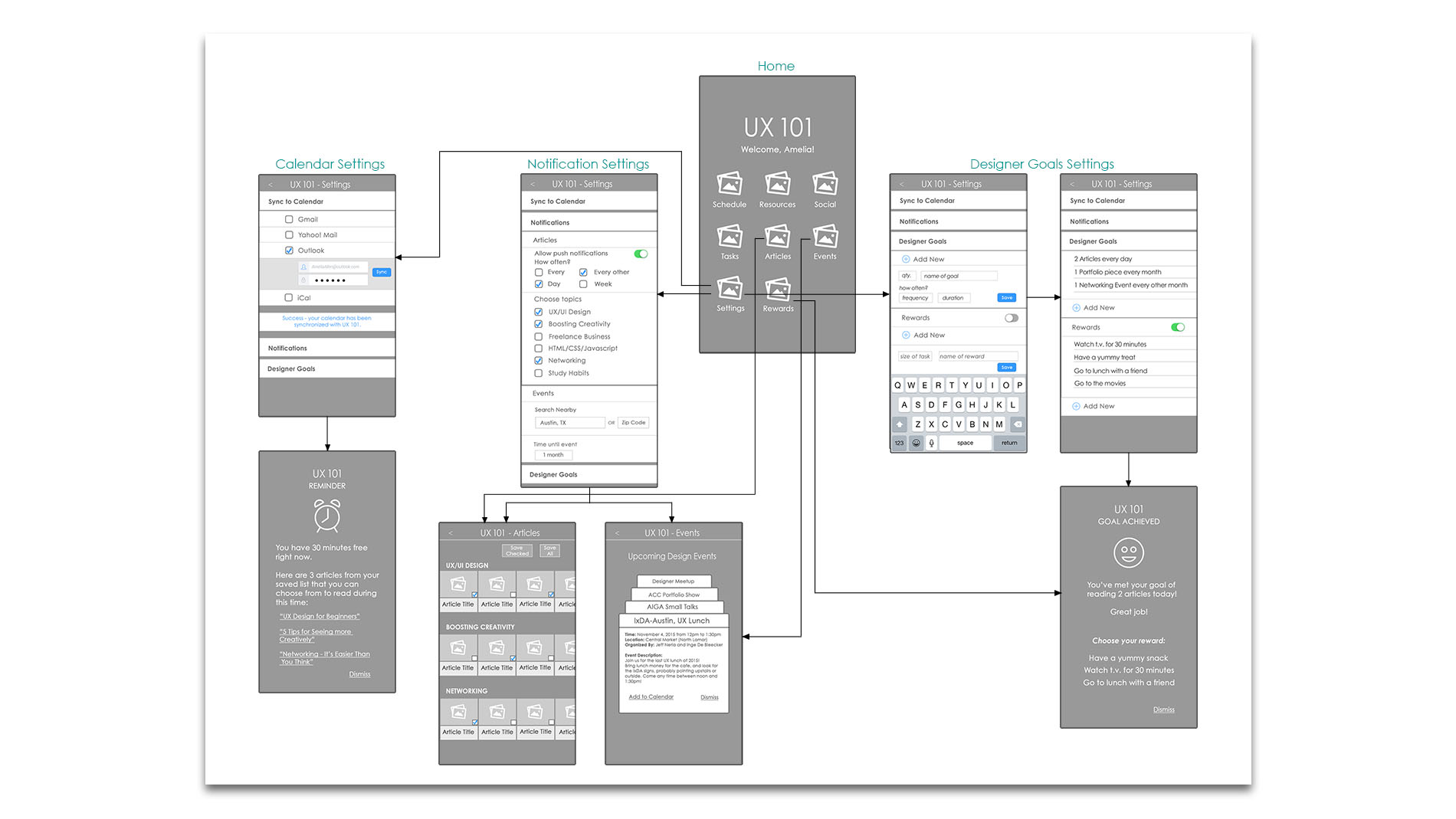Expand Notifications section in Calendar Settings
Viewport: 1456px width, 819px height.
tap(327, 348)
